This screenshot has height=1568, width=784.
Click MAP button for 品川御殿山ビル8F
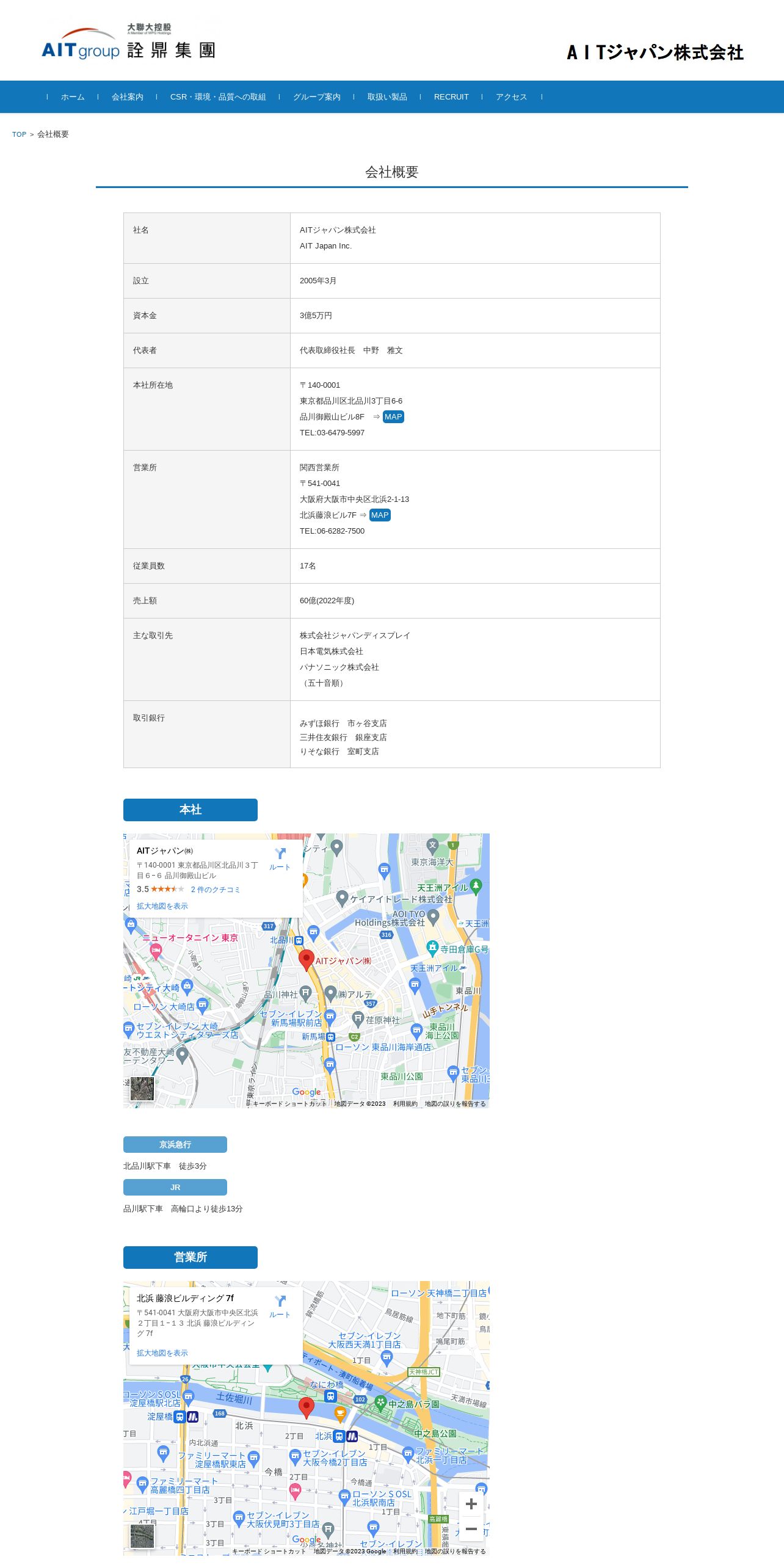(393, 417)
